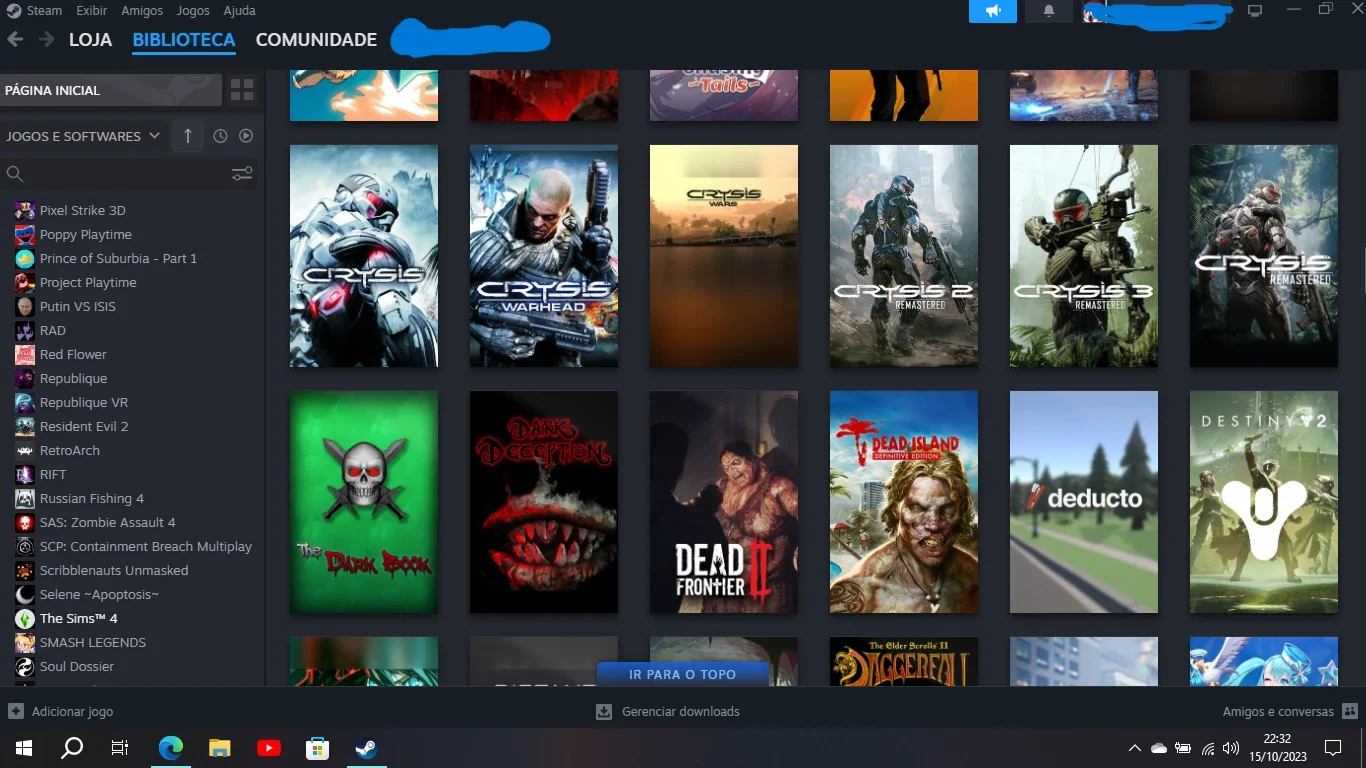Screen dimensions: 1366x768
Task: Switch to the COMUNIDADE tab
Action: [316, 40]
